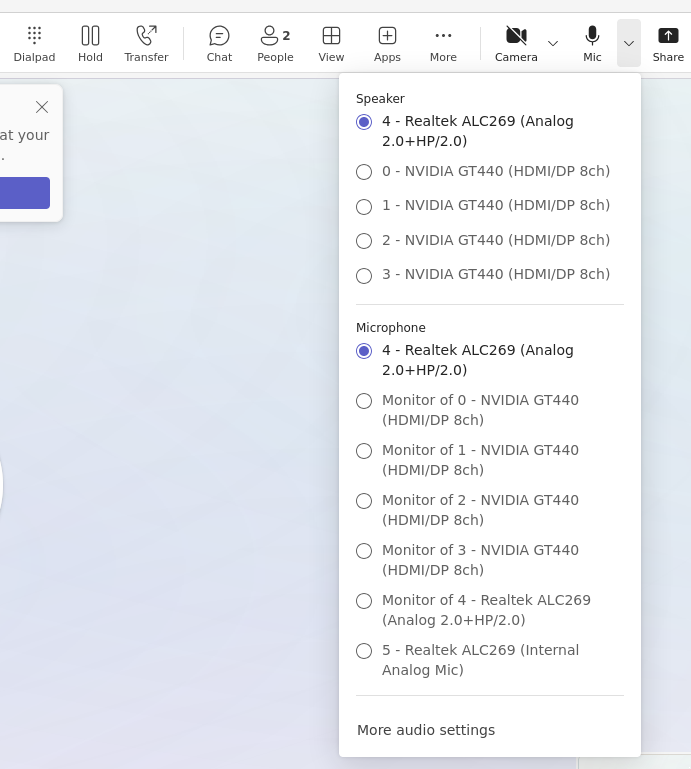This screenshot has width=691, height=769.
Task: Open More audio settings
Action: point(426,730)
